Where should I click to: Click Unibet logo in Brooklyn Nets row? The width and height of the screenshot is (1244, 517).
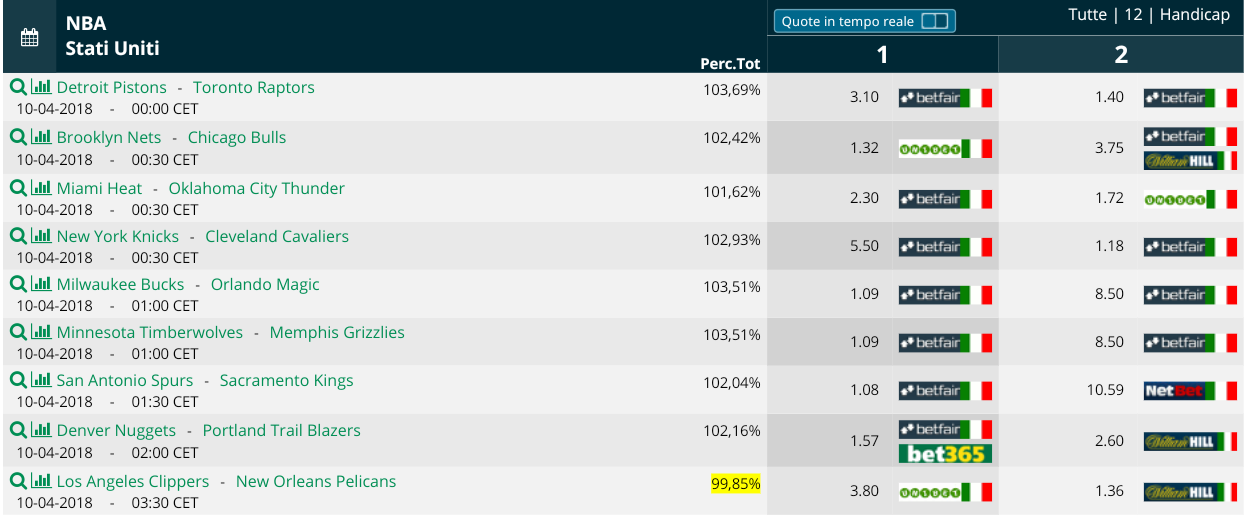pyautogui.click(x=945, y=149)
